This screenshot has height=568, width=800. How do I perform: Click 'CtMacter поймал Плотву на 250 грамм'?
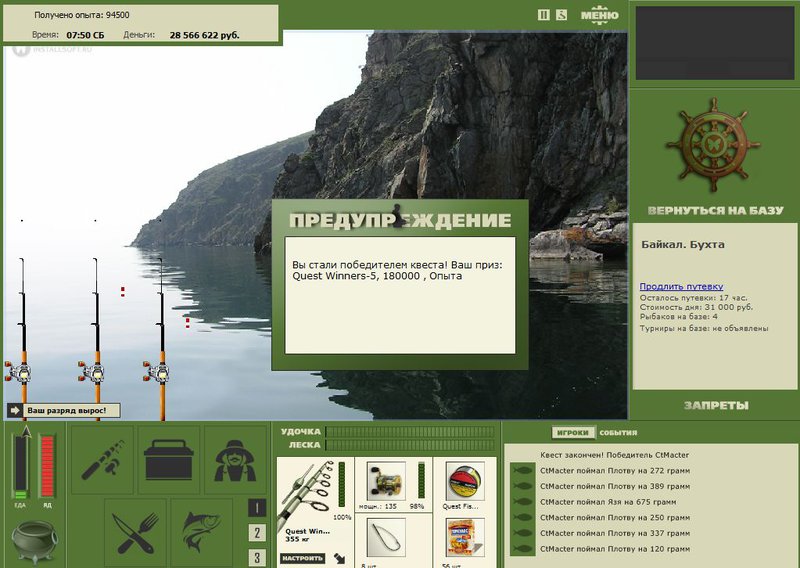615,517
